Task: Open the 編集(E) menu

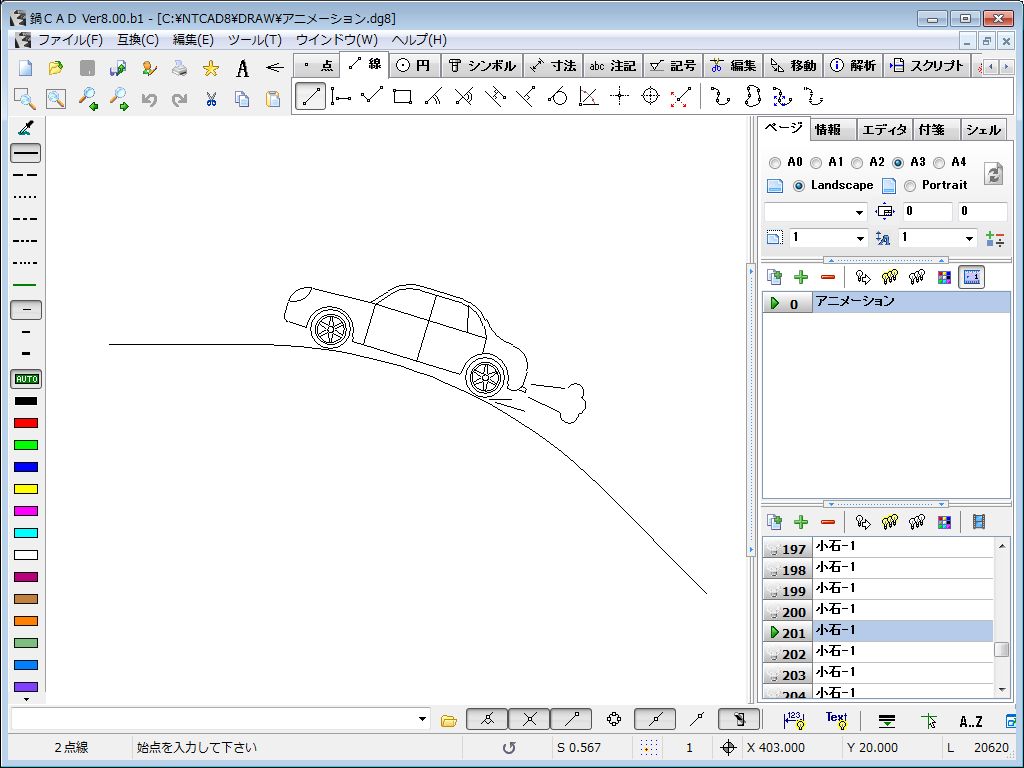Action: (193, 40)
